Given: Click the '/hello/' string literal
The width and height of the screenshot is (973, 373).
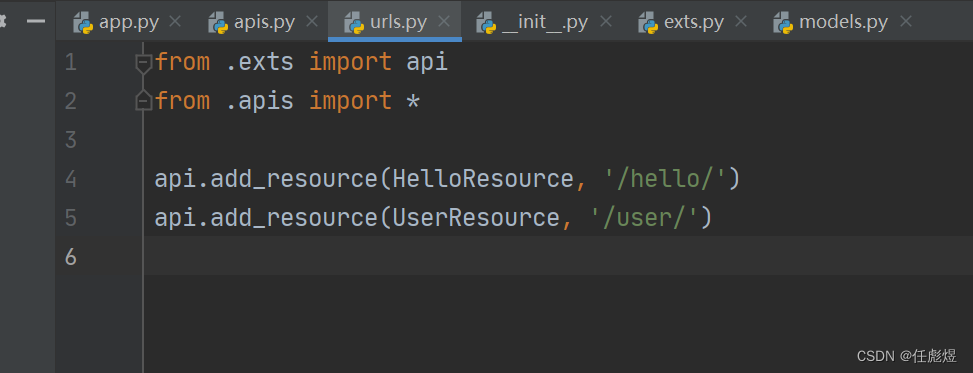Looking at the screenshot, I should pyautogui.click(x=665, y=179).
